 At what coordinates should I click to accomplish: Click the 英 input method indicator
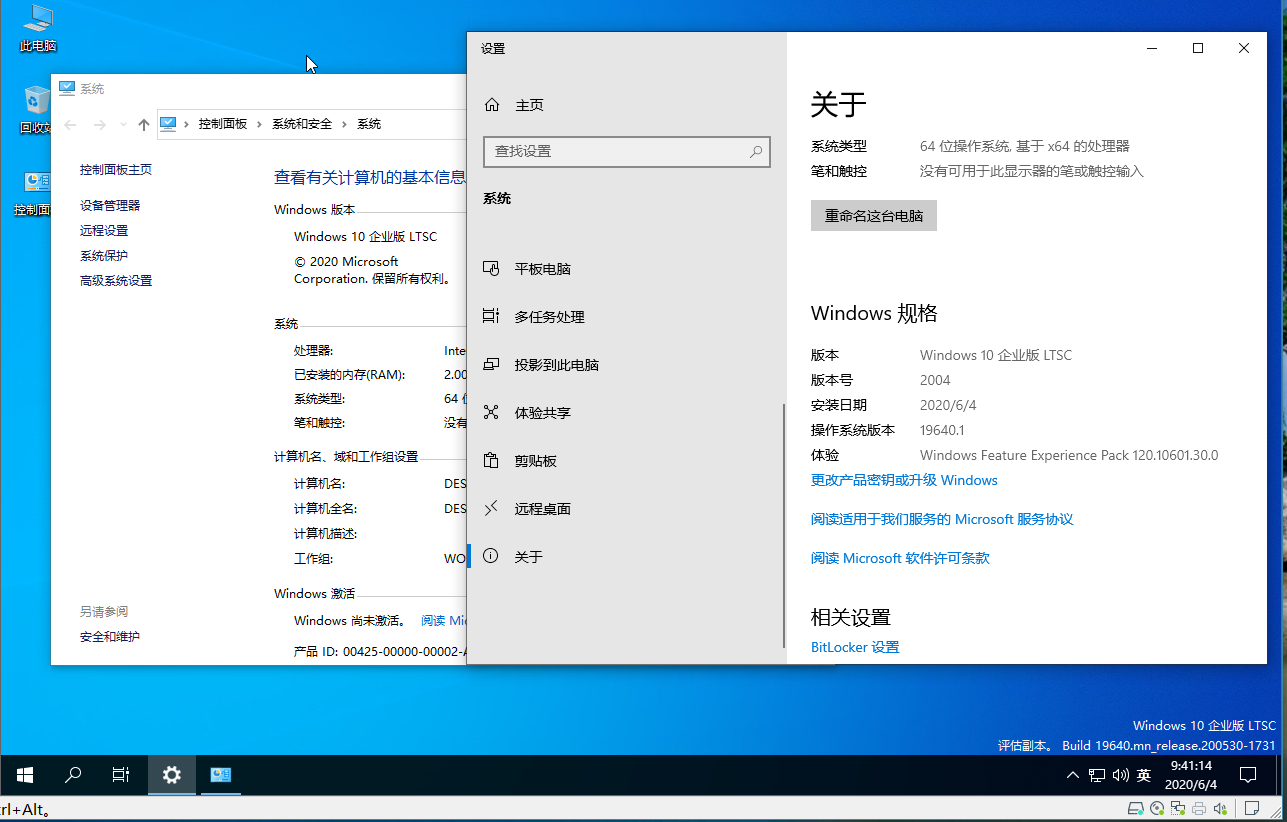(1144, 775)
